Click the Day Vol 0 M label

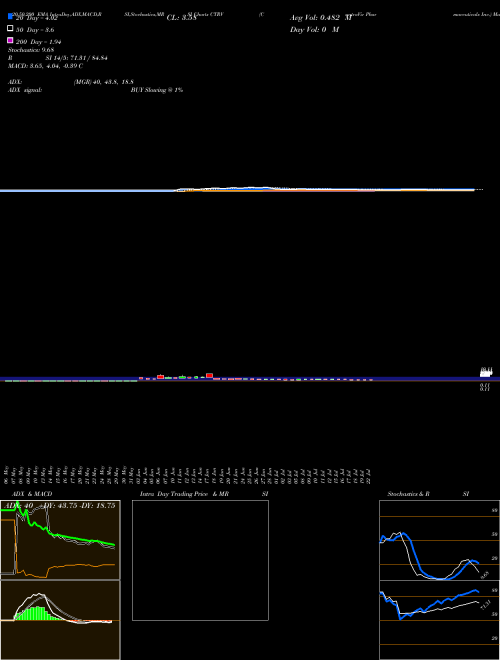point(314,29)
